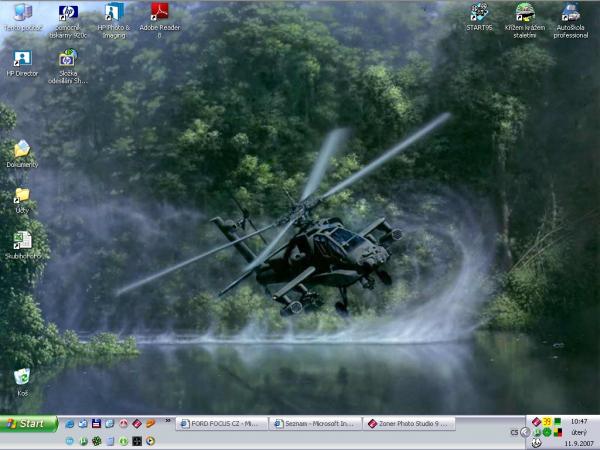
Task: Click the system tray clock showing 10:47
Action: [579, 422]
